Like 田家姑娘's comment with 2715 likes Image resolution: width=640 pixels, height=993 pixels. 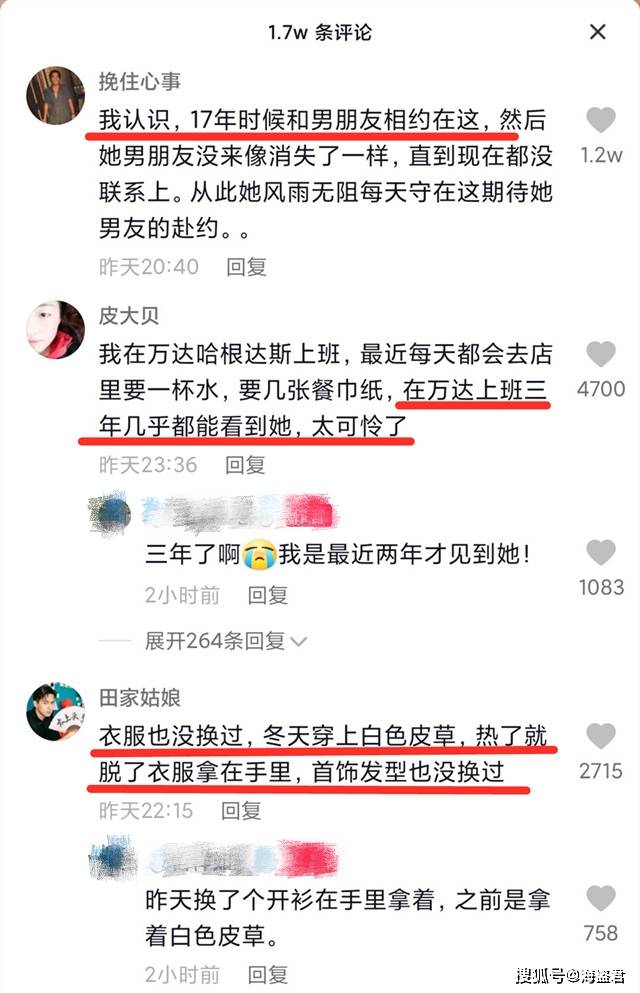click(x=601, y=736)
